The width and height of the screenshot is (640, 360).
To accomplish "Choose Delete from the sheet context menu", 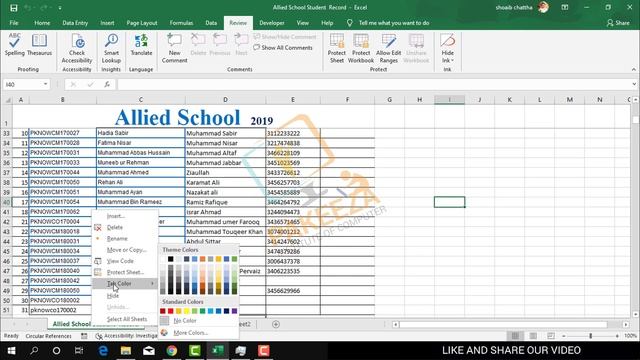I will 125,227.
